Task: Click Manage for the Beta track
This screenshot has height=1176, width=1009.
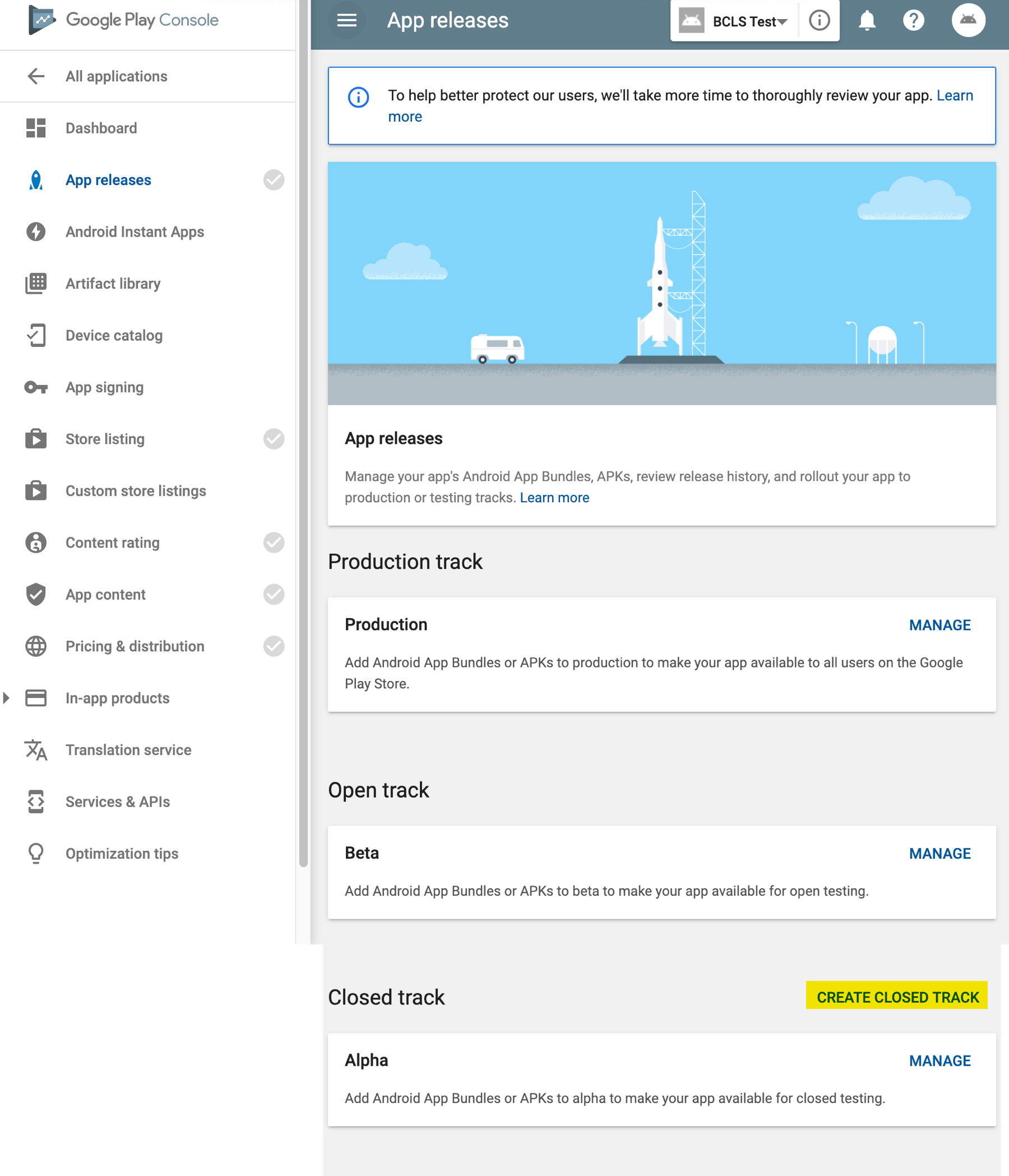Action: (x=939, y=854)
